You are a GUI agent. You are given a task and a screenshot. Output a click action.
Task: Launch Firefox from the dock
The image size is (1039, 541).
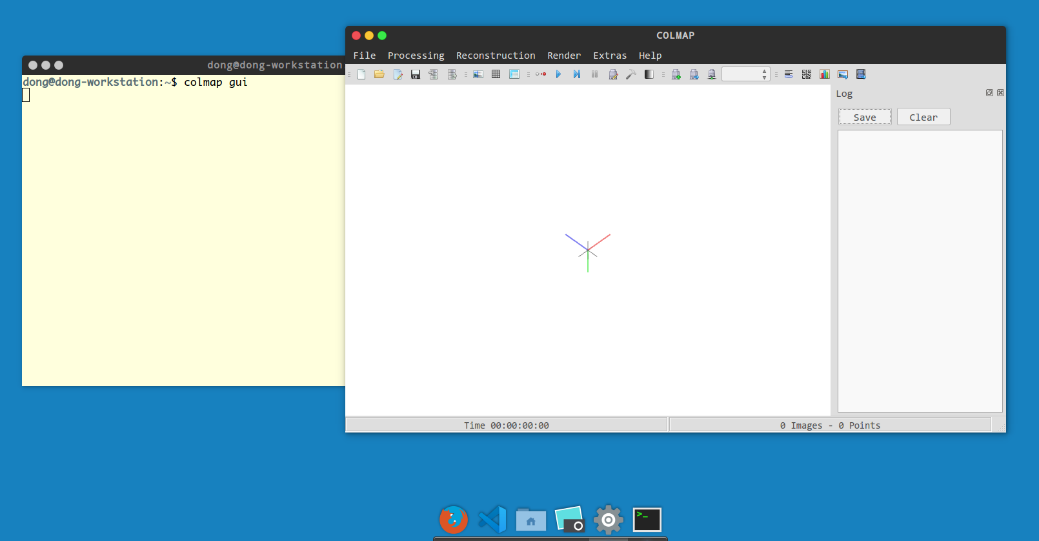(454, 519)
